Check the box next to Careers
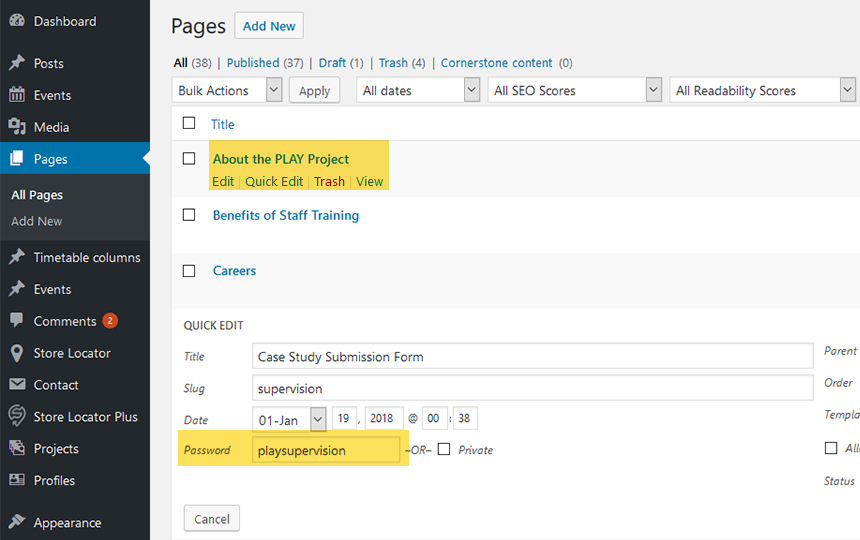This screenshot has width=860, height=540. pyautogui.click(x=189, y=271)
